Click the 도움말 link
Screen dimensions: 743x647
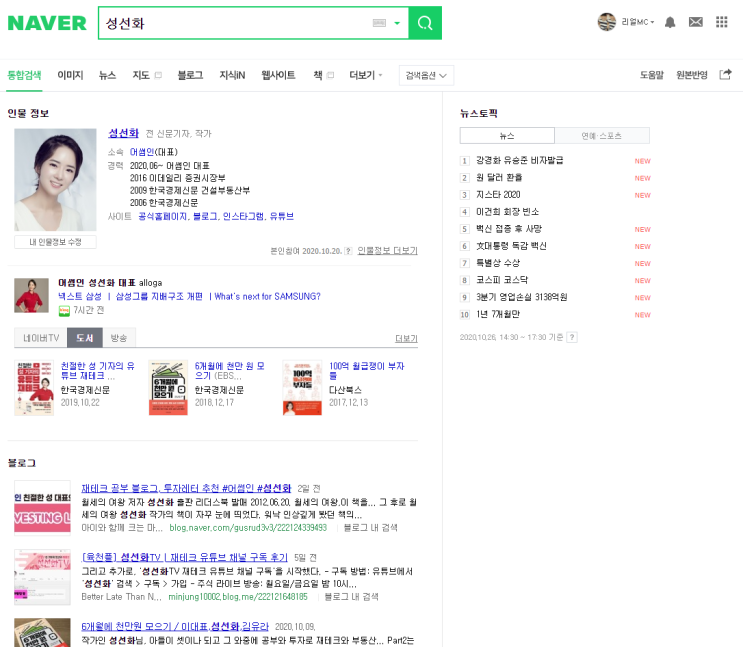(652, 75)
